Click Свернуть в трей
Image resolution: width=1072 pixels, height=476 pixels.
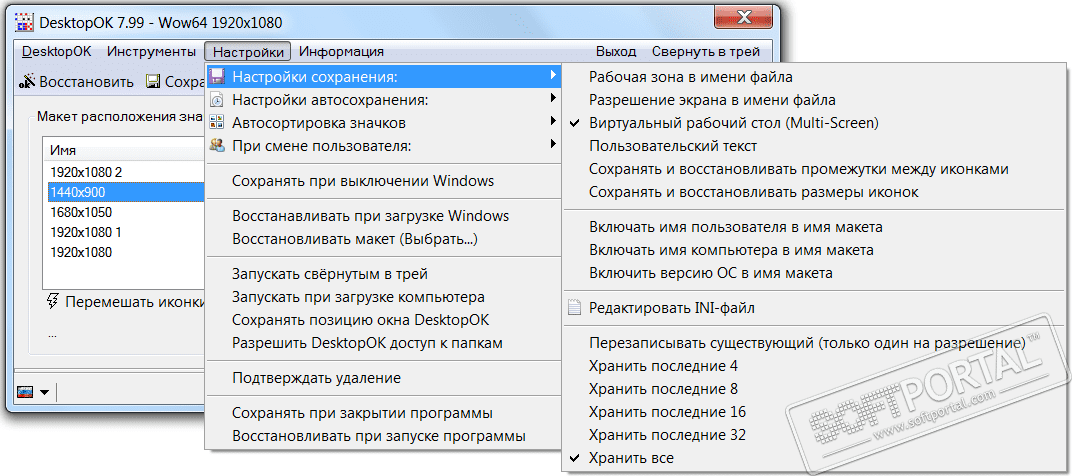click(x=706, y=51)
